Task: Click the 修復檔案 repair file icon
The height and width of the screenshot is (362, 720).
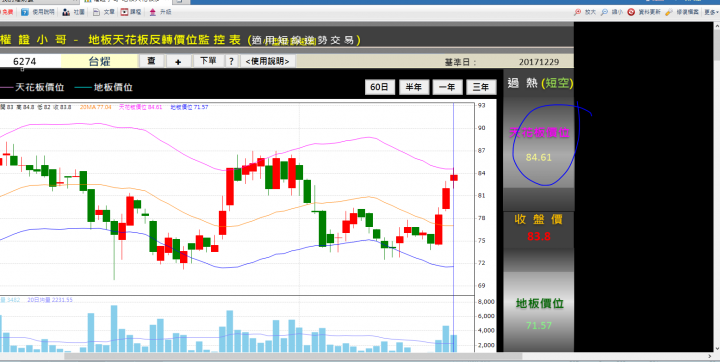Action: [x=669, y=12]
